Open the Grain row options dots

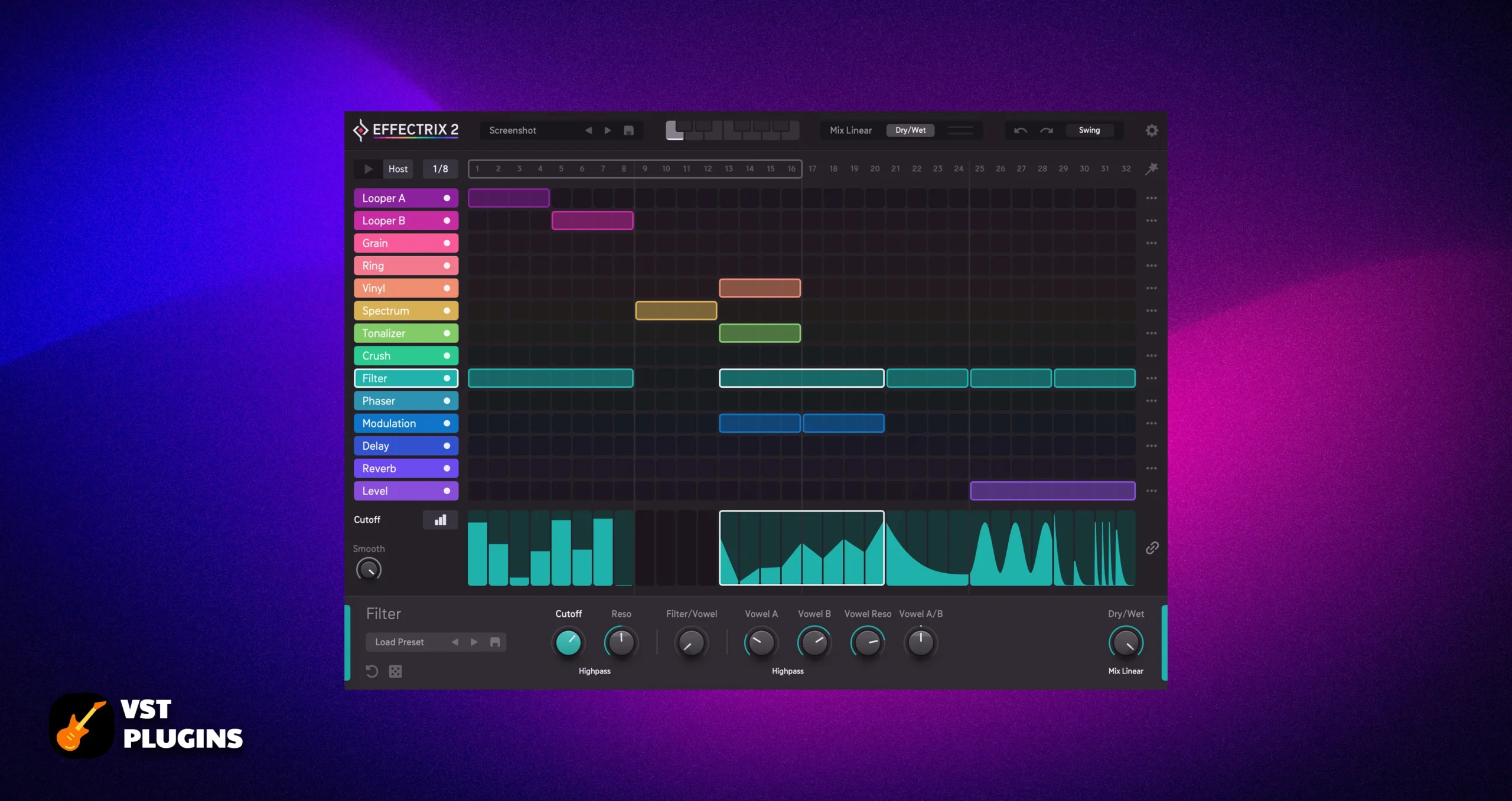pos(1151,243)
